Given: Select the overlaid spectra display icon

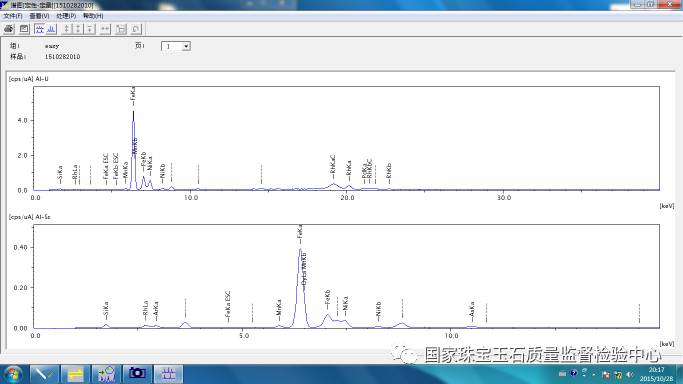Looking at the screenshot, I should coord(40,29).
